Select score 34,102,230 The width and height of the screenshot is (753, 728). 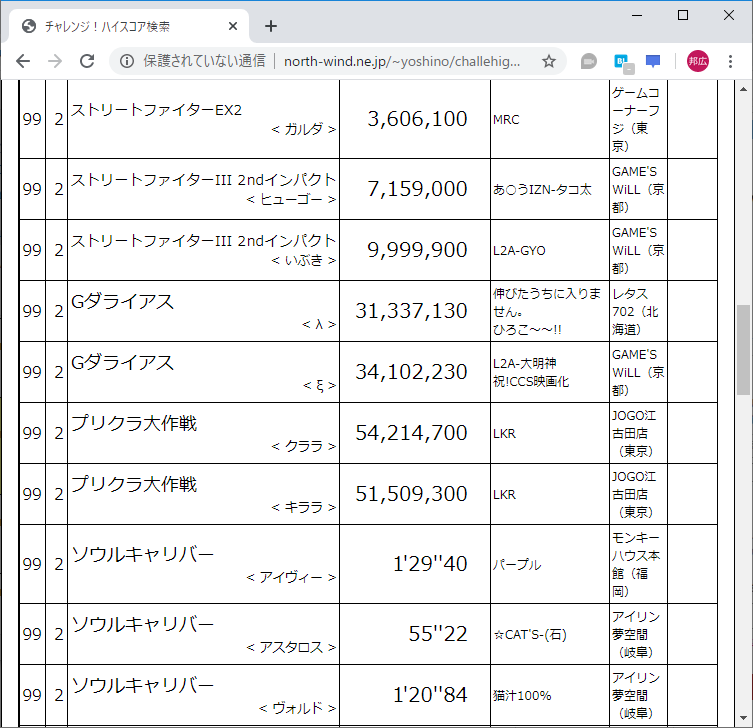[x=411, y=372]
